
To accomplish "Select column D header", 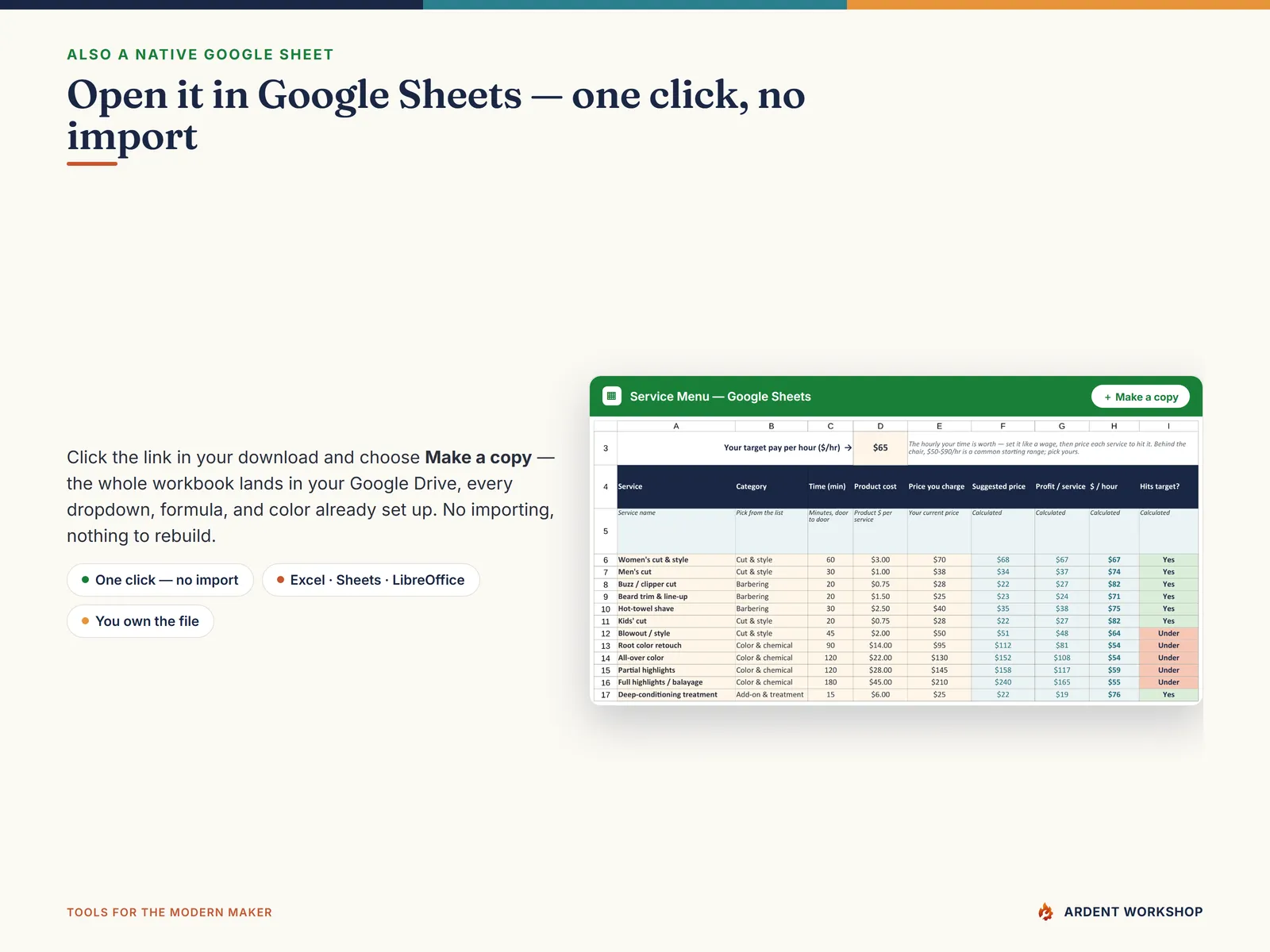I will pyautogui.click(x=880, y=426).
